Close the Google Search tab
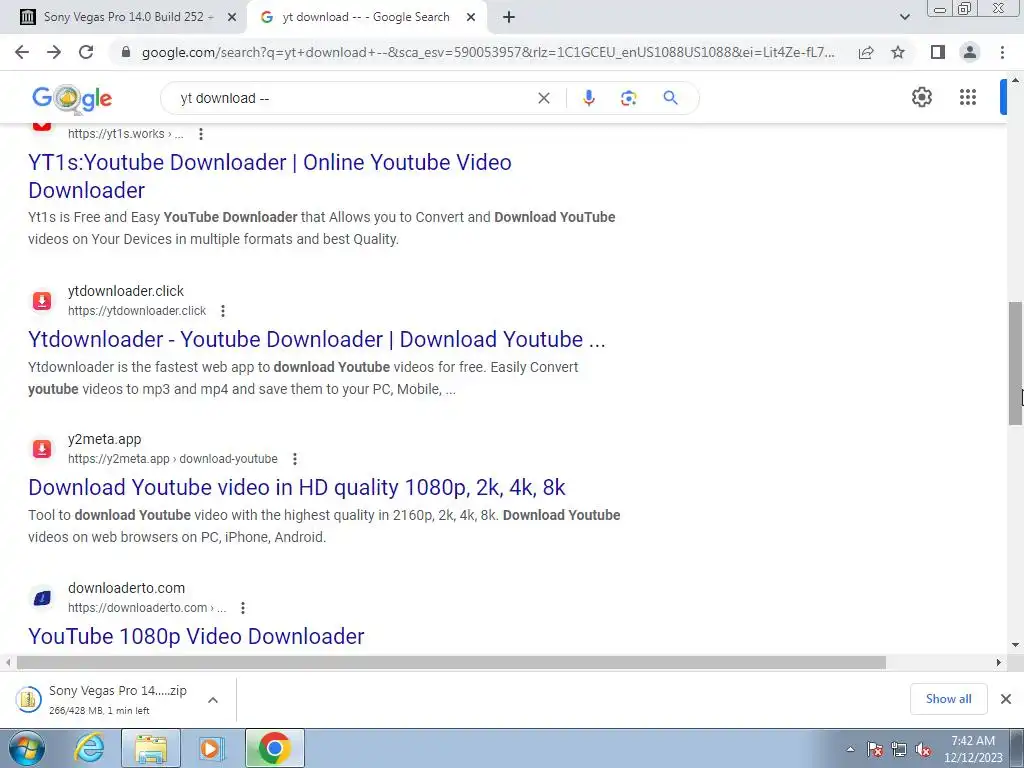Viewport: 1024px width, 768px height. click(471, 17)
